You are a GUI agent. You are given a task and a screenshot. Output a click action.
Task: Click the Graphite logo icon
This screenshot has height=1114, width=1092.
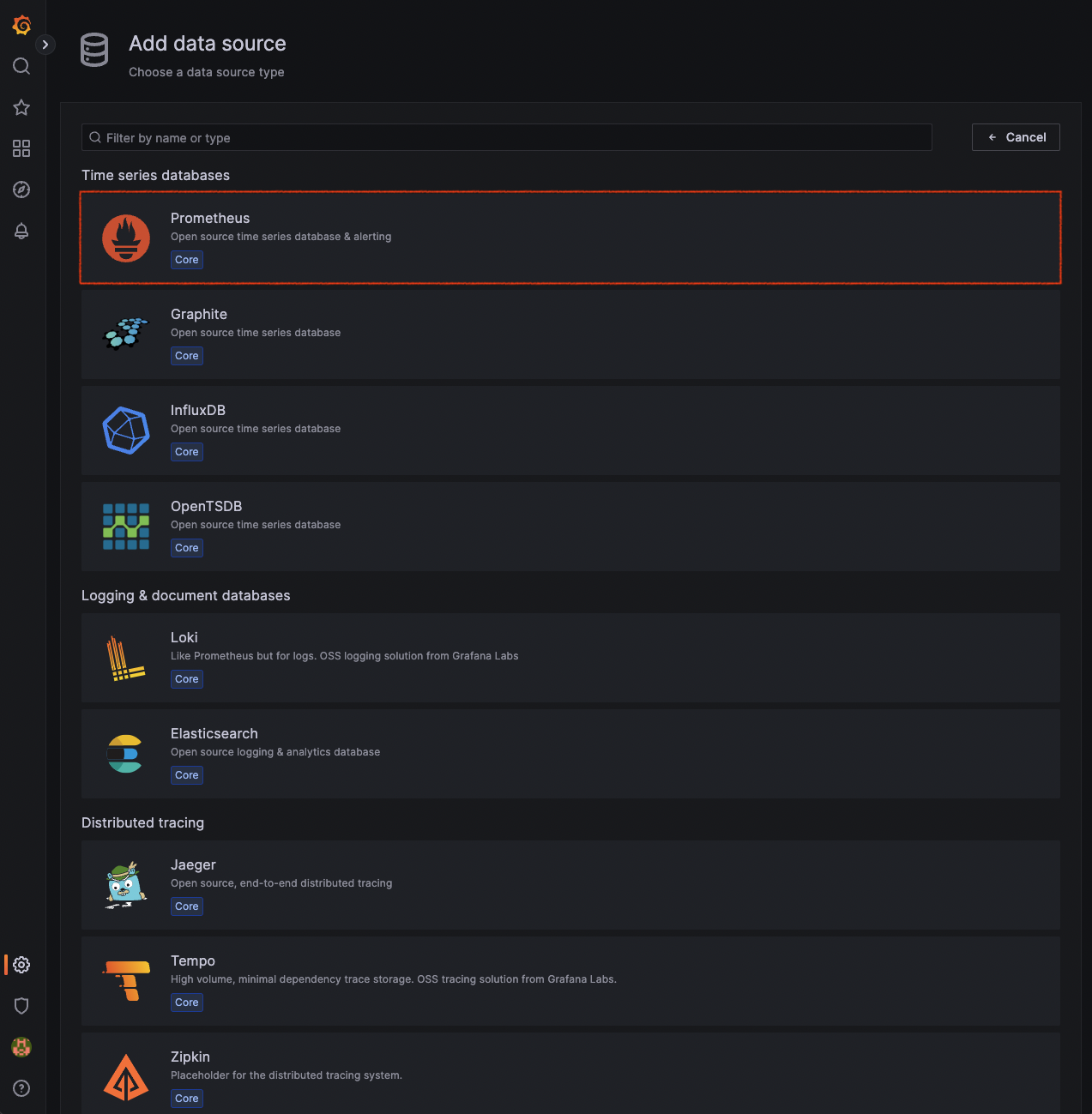point(126,334)
